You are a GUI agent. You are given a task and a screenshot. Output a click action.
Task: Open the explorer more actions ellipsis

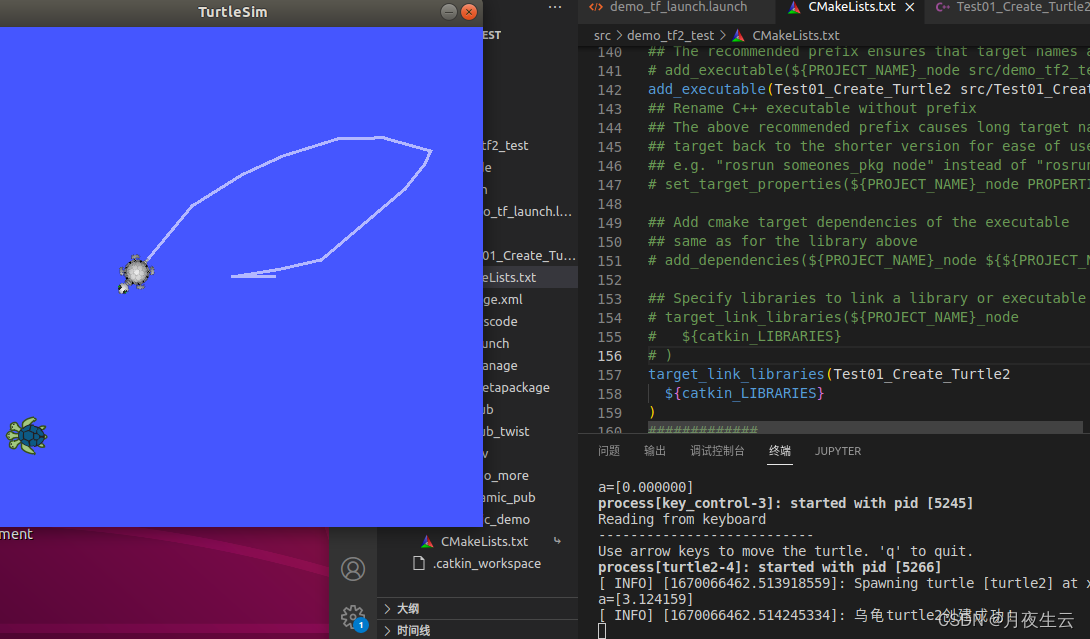[x=555, y=7]
